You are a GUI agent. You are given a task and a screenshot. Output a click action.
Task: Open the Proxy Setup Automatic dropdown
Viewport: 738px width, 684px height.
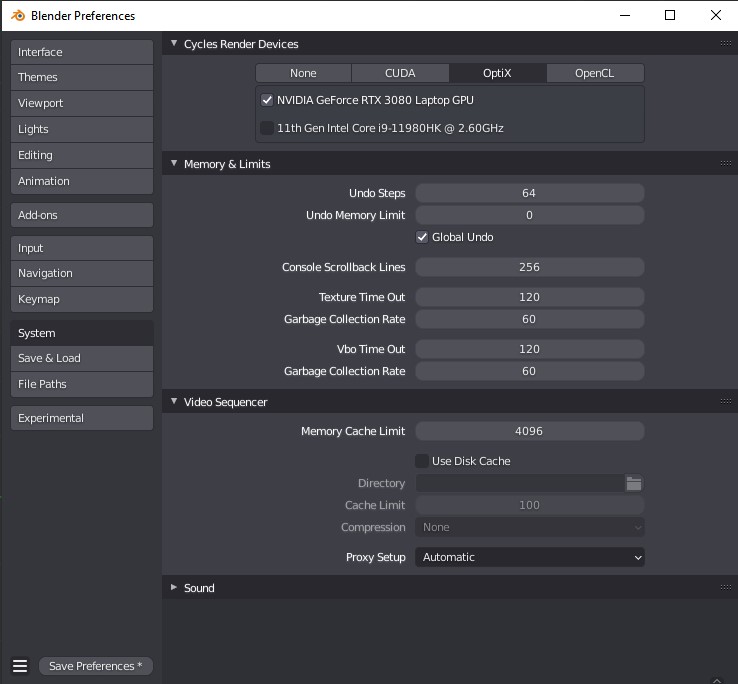[x=529, y=557]
